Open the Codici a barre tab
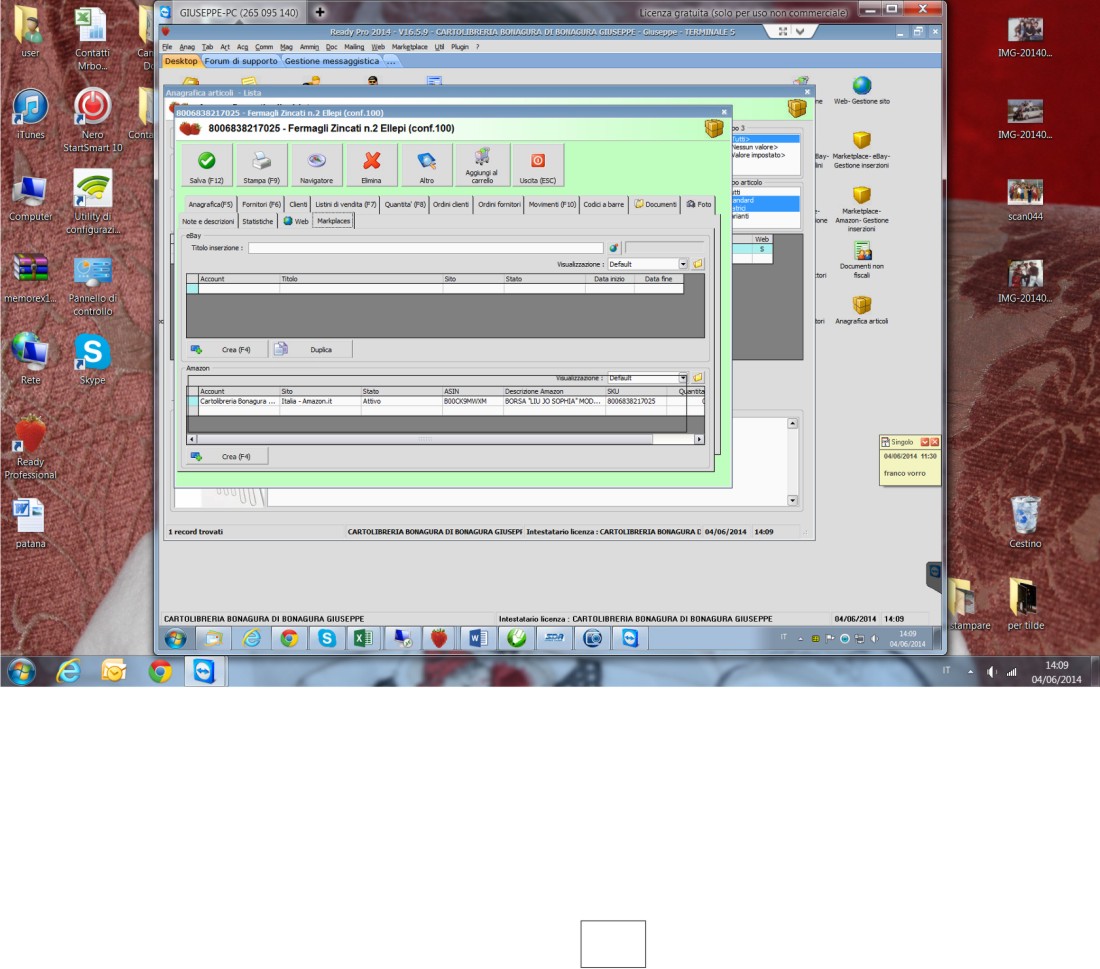The image size is (1100, 969). (x=603, y=204)
